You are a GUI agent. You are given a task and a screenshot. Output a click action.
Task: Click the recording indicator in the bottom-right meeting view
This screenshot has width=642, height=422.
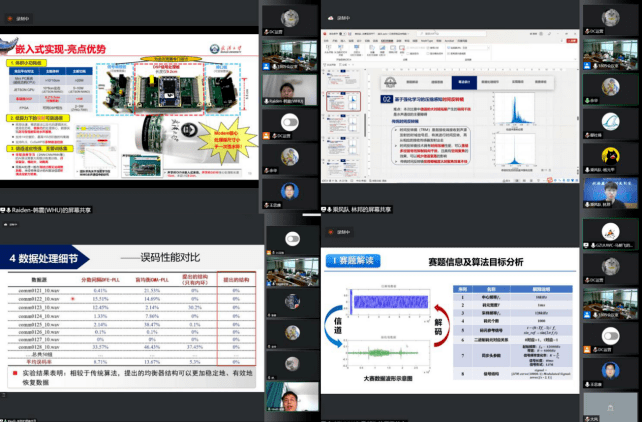339,232
